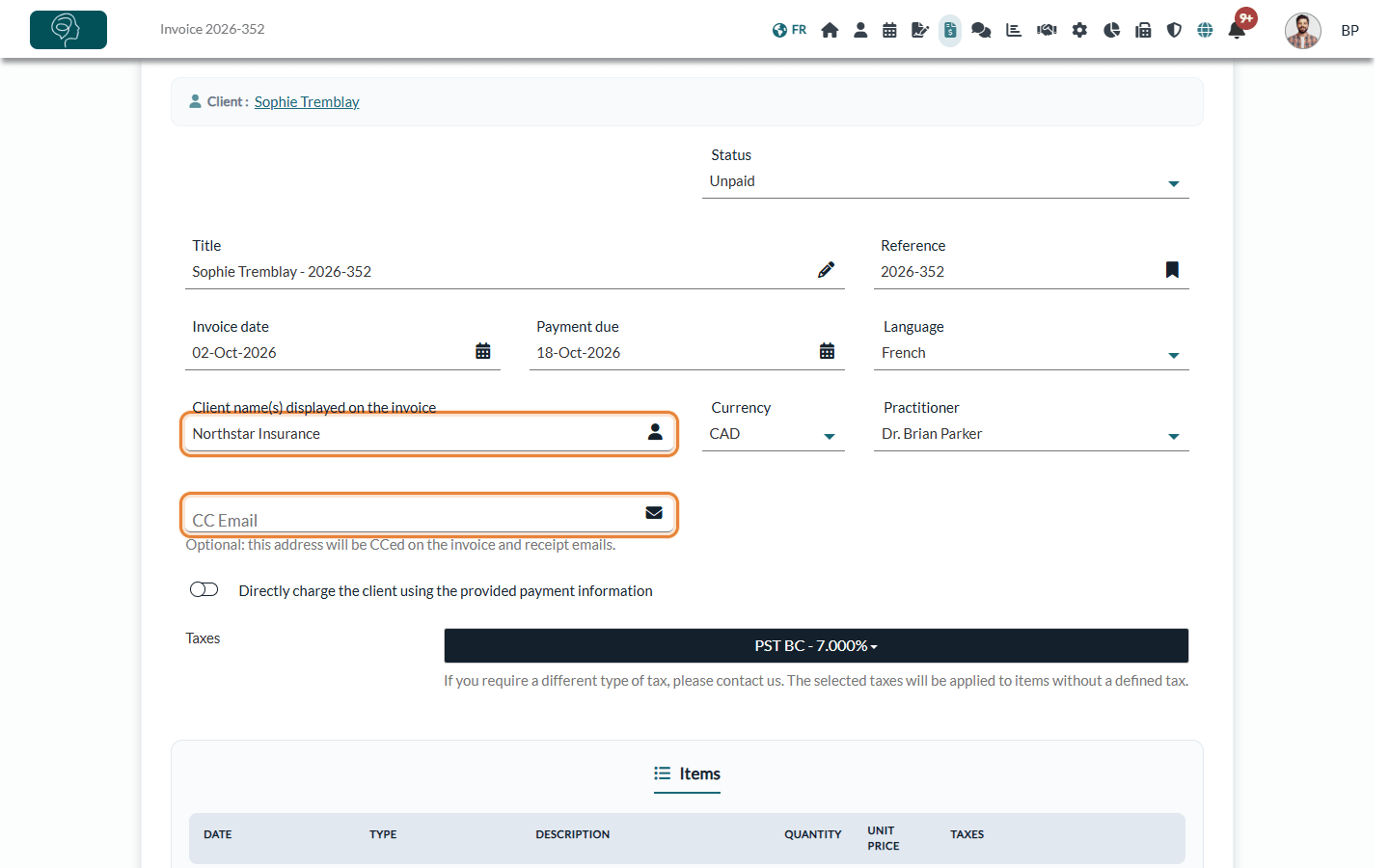
Task: Click the Payment due value 18-Oct-2026
Action: 579,353
